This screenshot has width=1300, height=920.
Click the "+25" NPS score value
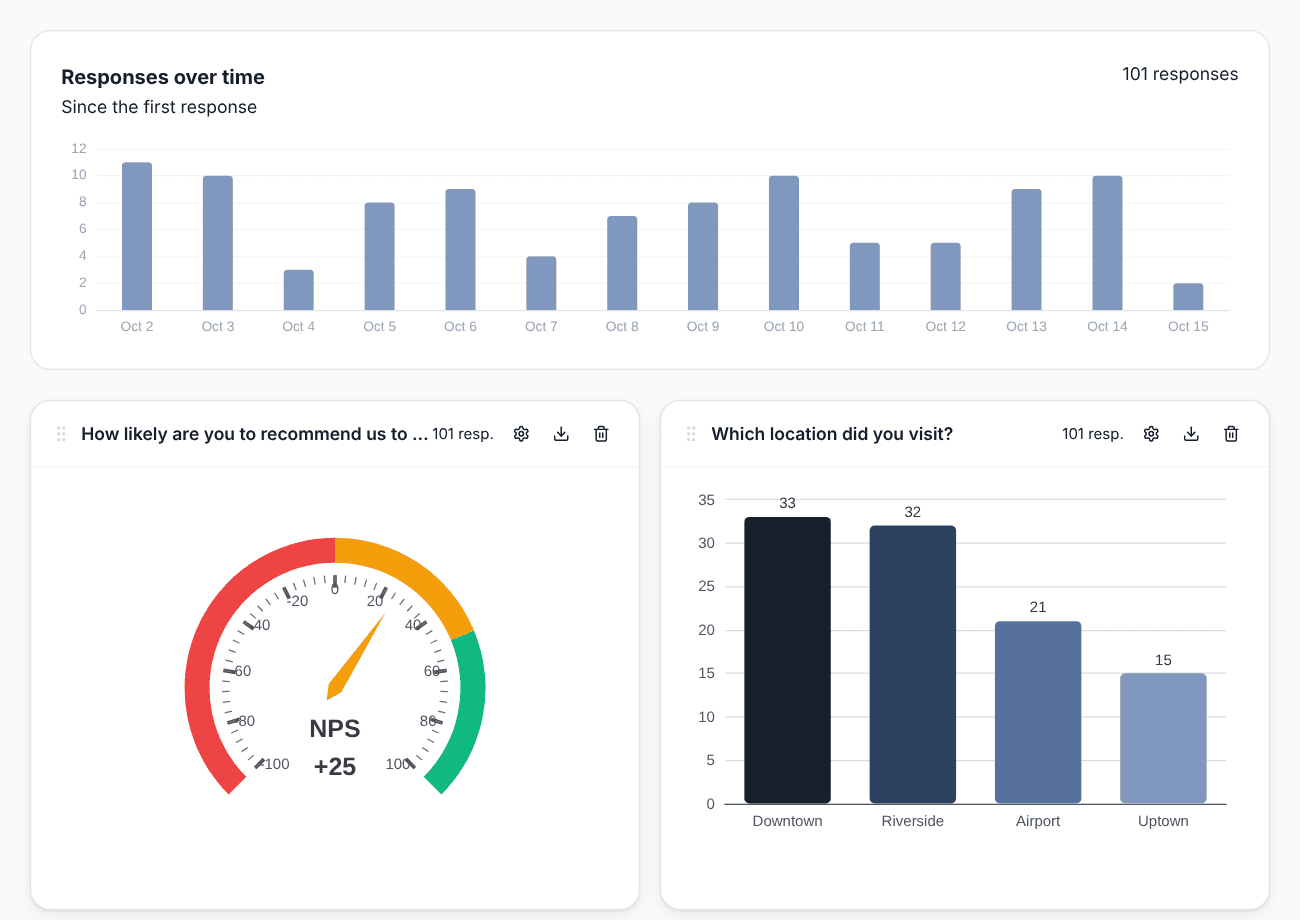335,767
